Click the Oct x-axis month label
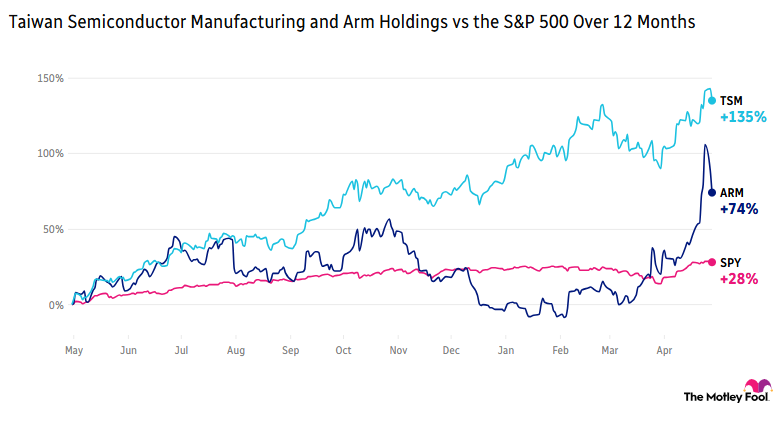The width and height of the screenshot is (783, 421). (344, 351)
